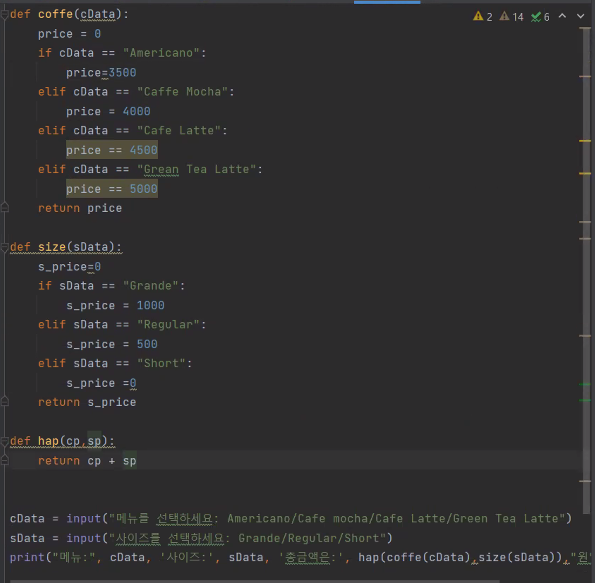Click the string "Americano" in if condition
Image resolution: width=595 pixels, height=583 pixels.
161,53
